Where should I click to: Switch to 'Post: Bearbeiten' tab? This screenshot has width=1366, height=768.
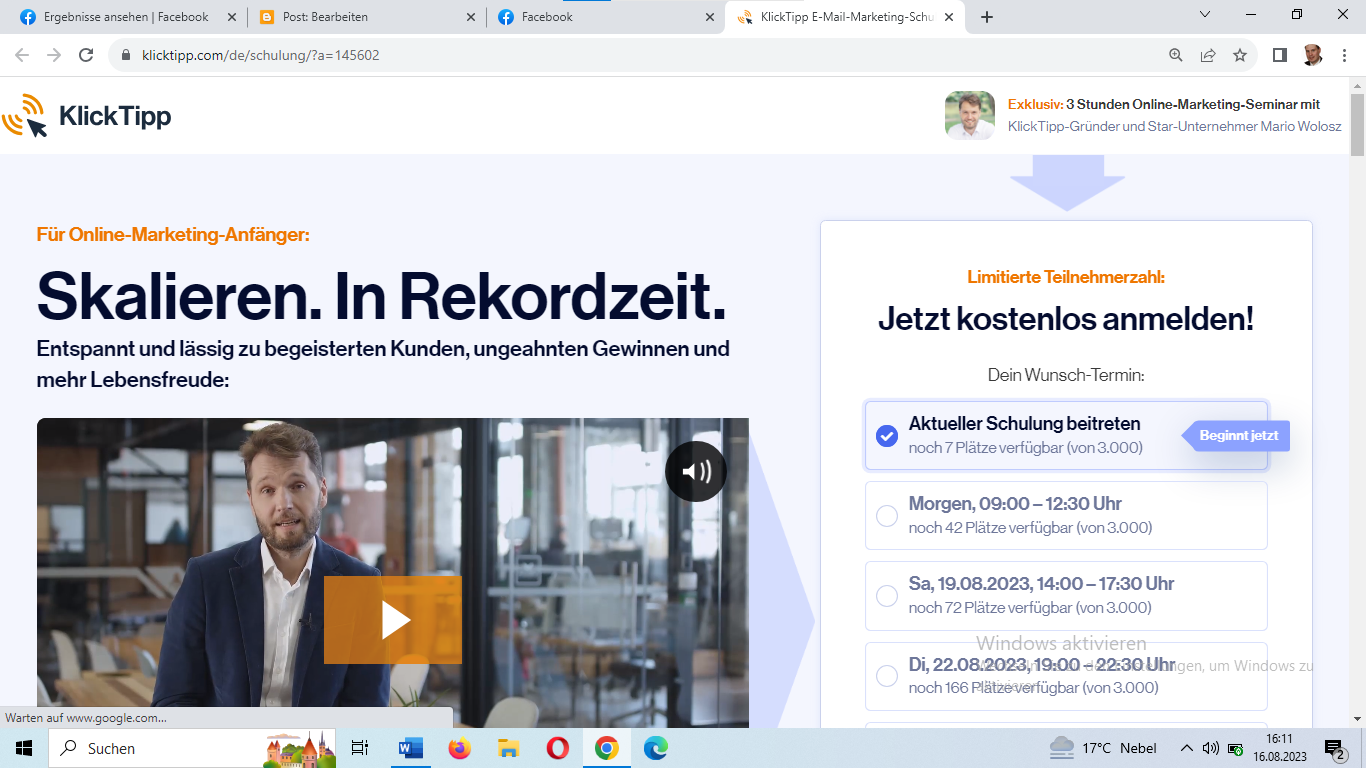point(366,17)
